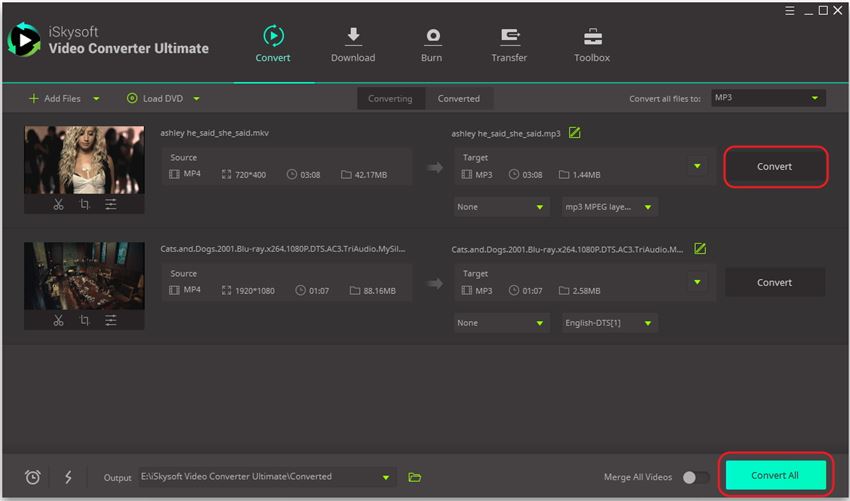This screenshot has width=850, height=501.
Task: Click the crop icon under first video
Action: pyautogui.click(x=84, y=204)
